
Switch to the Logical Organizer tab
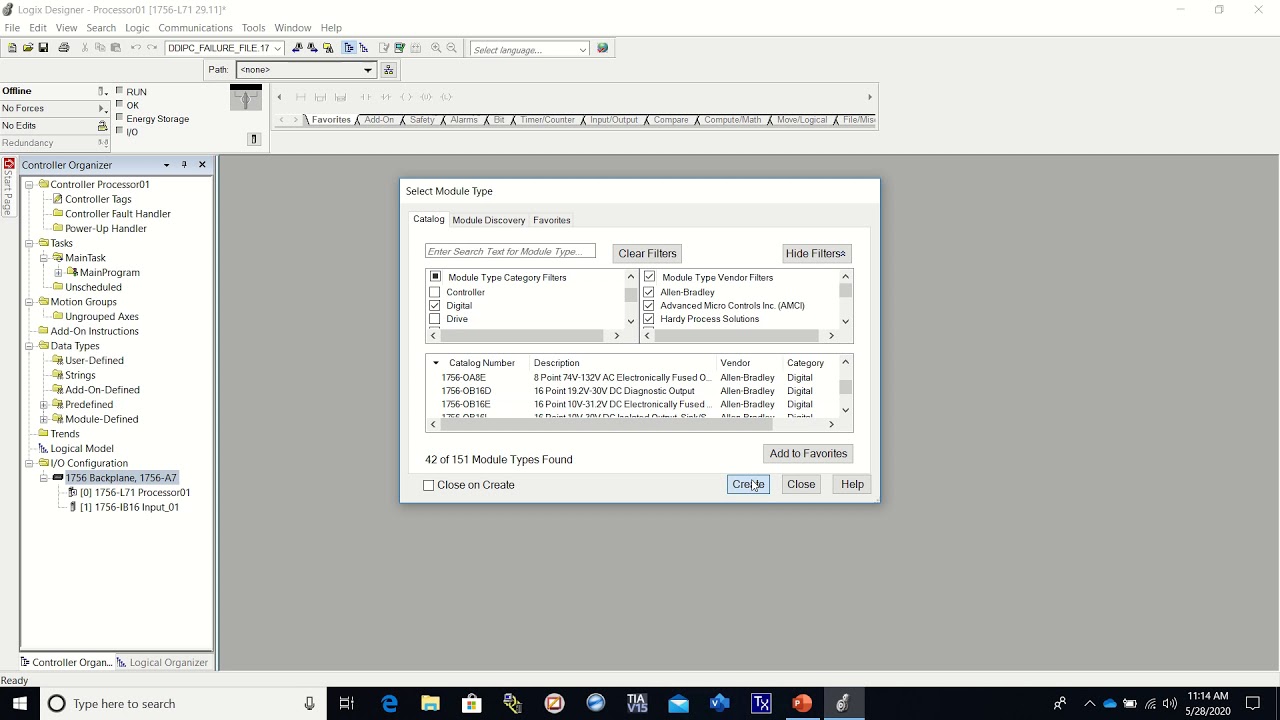click(162, 662)
